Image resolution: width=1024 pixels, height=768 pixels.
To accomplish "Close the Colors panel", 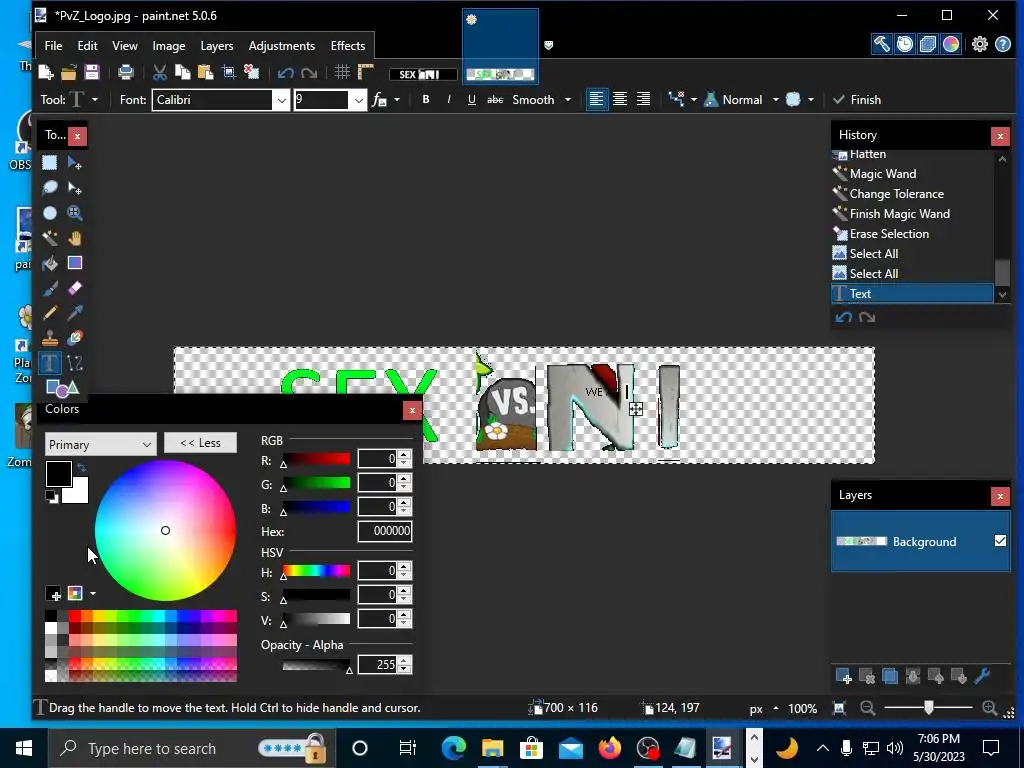I will coord(412,410).
